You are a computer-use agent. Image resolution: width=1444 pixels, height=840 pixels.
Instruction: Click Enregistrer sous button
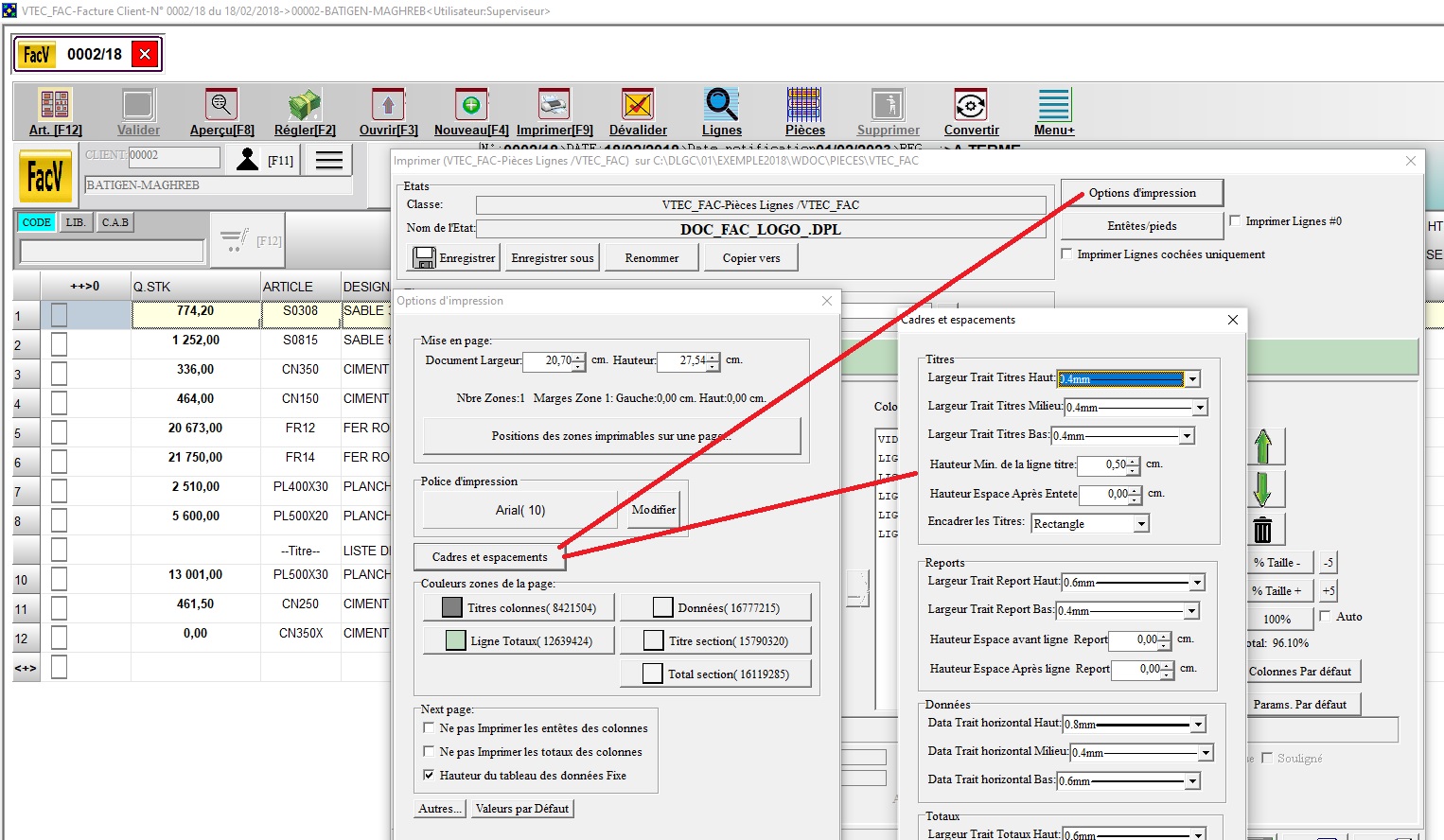click(553, 257)
